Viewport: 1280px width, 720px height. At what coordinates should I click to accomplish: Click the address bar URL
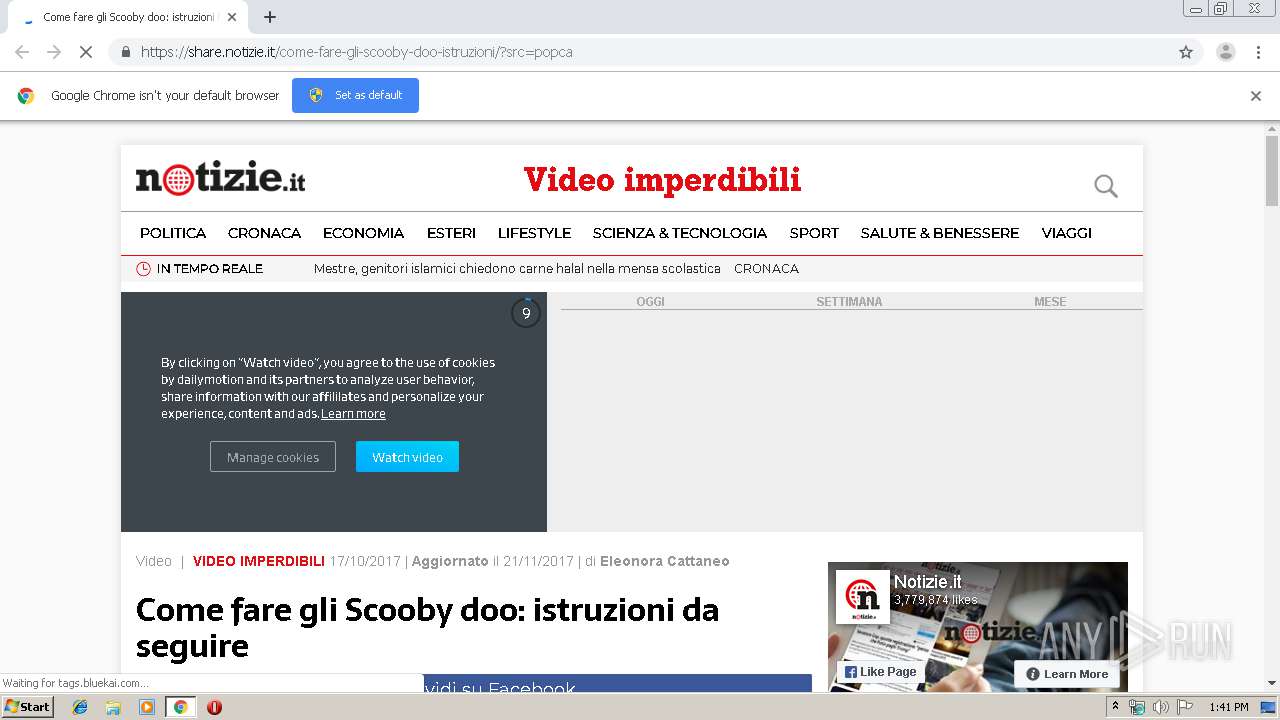tap(356, 52)
